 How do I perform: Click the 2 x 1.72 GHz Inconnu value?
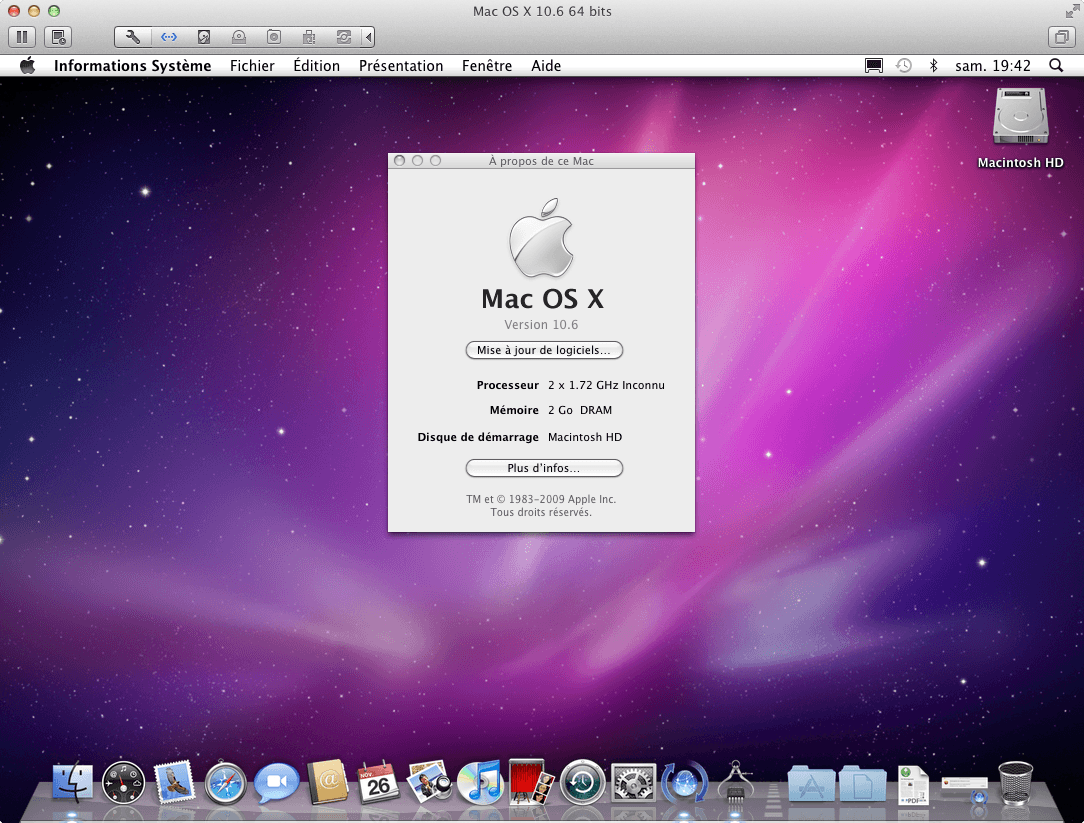click(x=606, y=385)
